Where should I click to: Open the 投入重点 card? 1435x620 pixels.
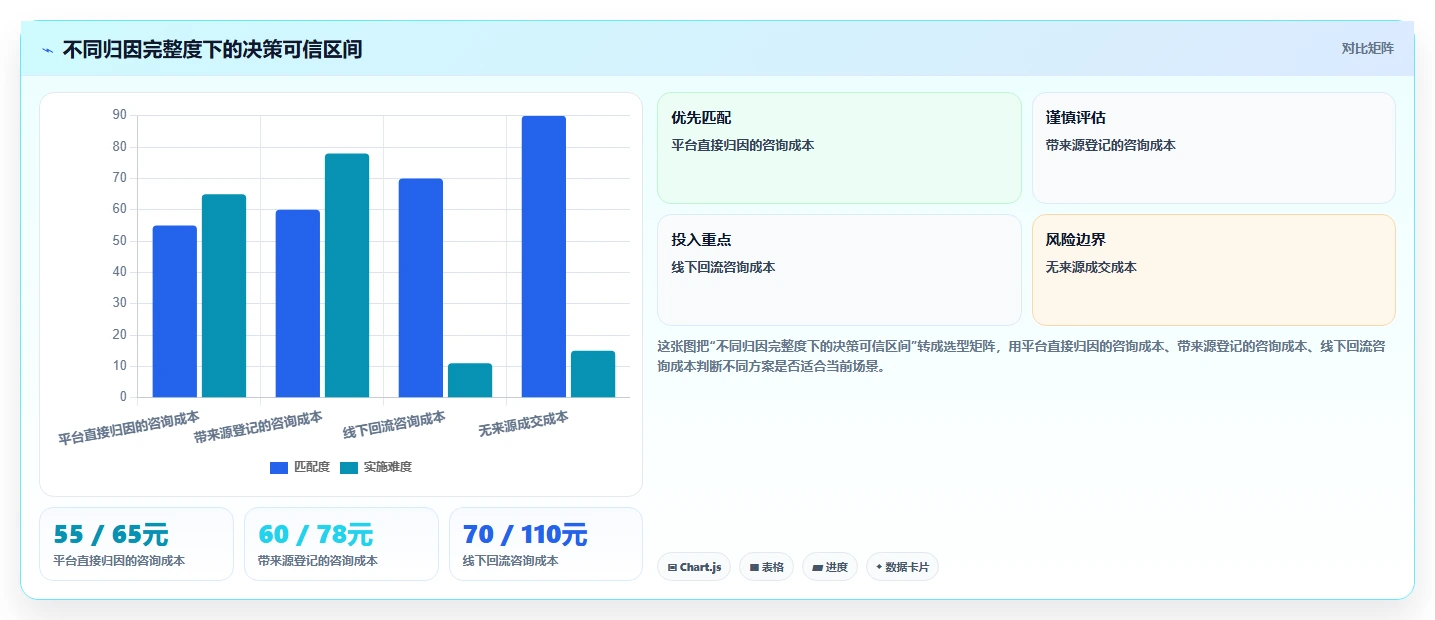tap(839, 270)
